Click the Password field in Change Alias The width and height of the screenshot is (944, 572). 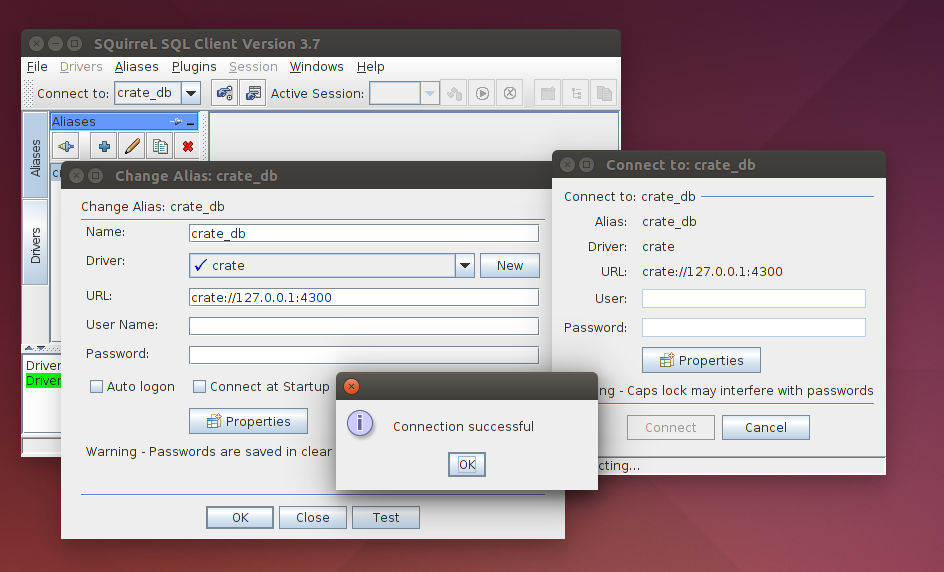(x=364, y=355)
